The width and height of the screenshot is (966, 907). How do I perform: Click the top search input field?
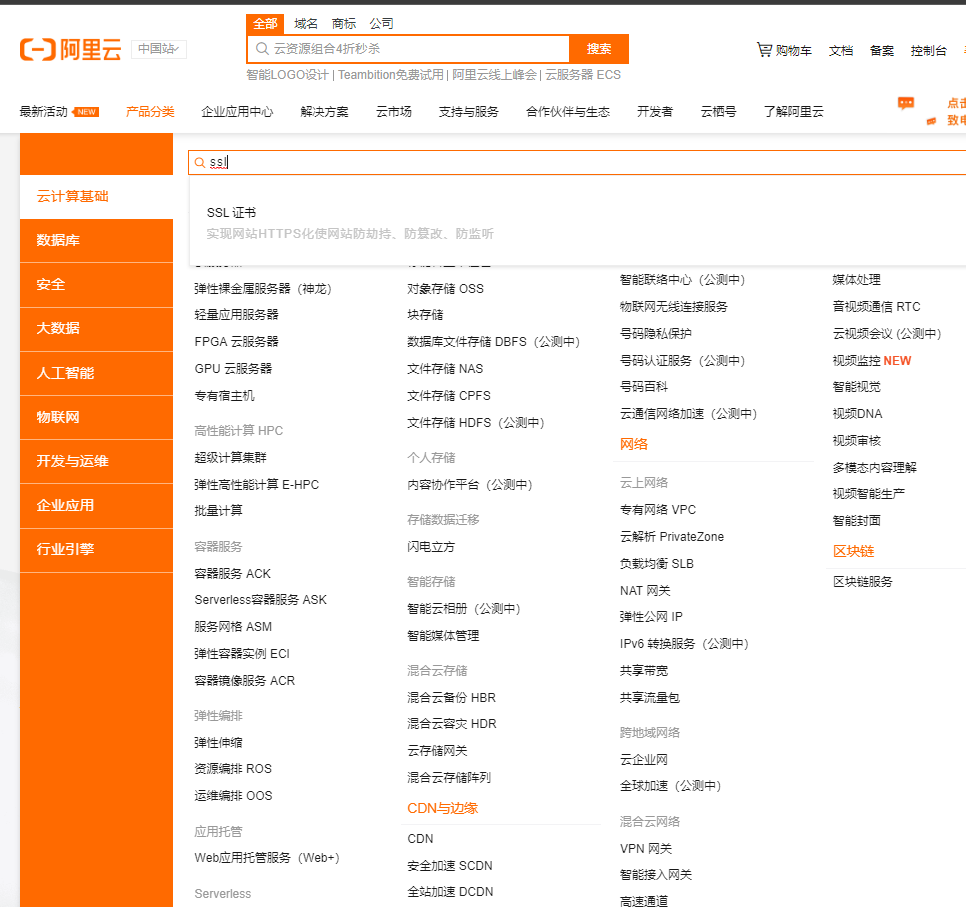click(410, 49)
